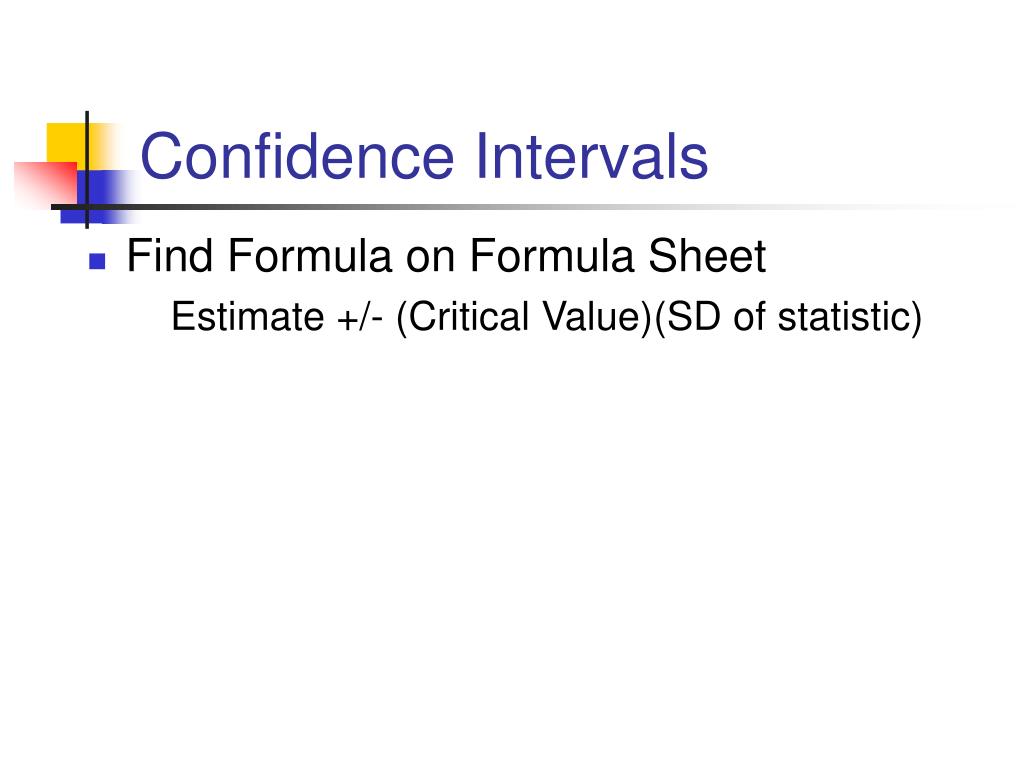Click the word Value) in formula line
The height and width of the screenshot is (768, 1024).
click(597, 318)
